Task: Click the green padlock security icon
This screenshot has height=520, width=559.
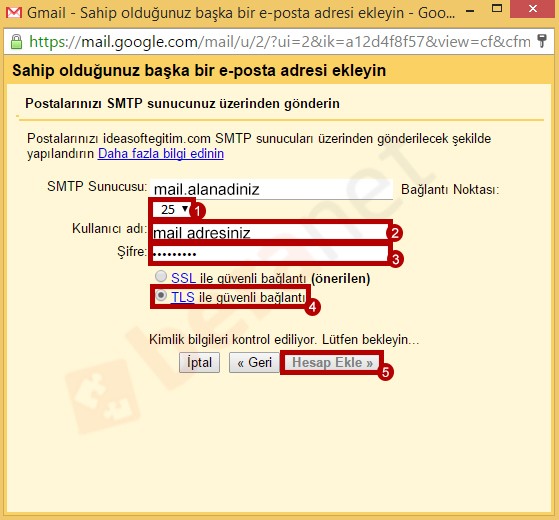Action: pyautogui.click(x=16, y=42)
